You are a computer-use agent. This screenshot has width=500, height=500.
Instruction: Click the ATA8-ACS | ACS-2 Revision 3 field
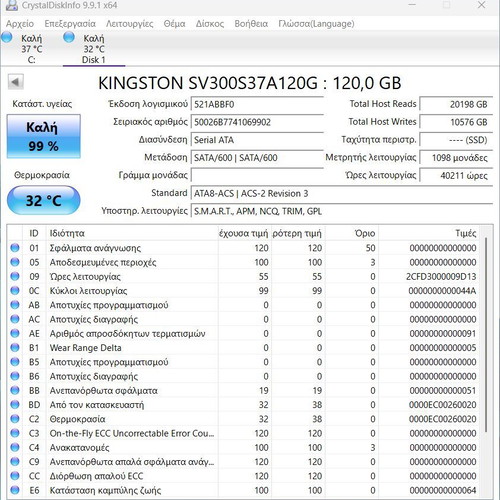coord(342,193)
